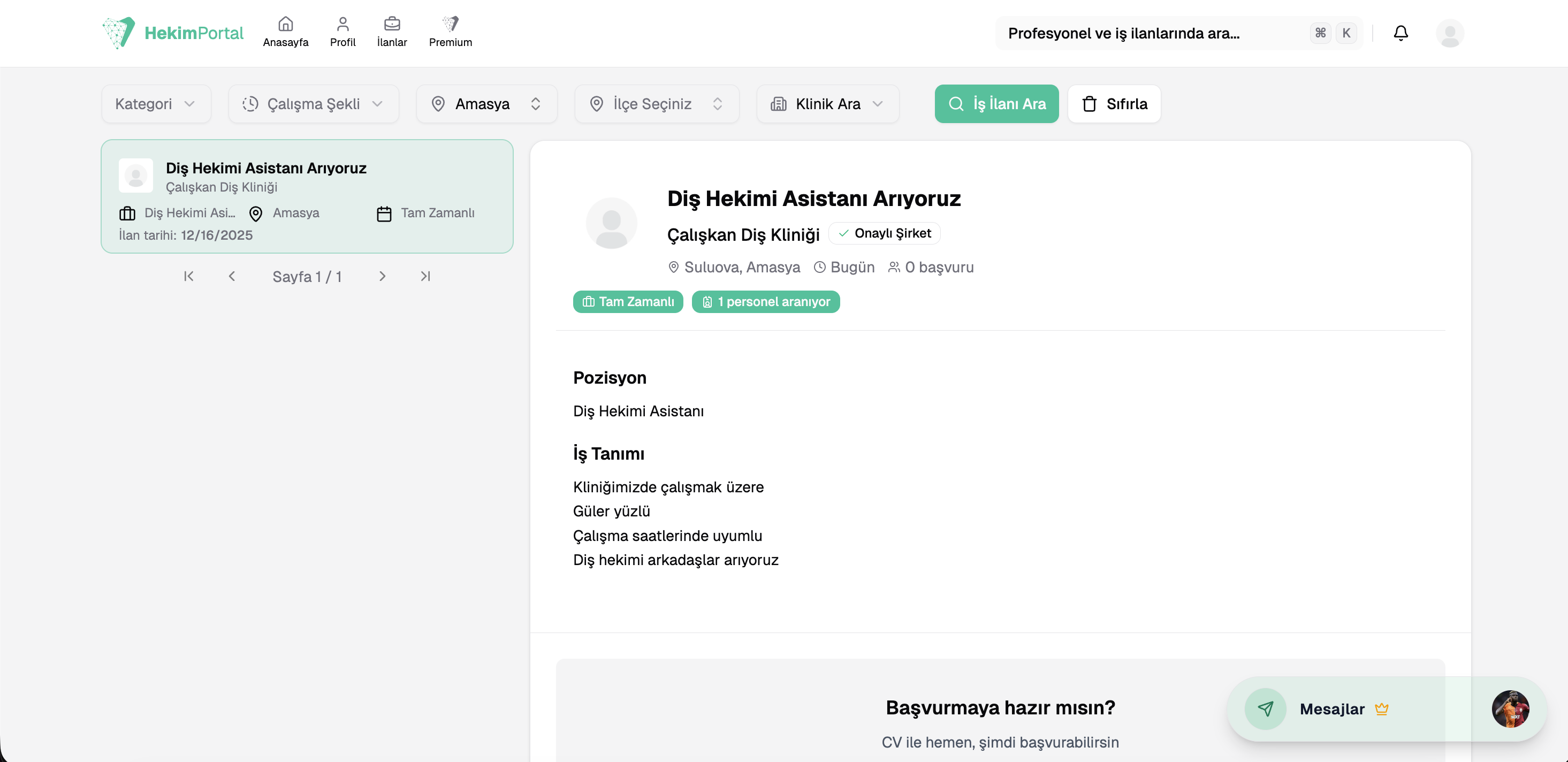1568x762 pixels.
Task: Go to first page arrow
Action: pyautogui.click(x=189, y=276)
